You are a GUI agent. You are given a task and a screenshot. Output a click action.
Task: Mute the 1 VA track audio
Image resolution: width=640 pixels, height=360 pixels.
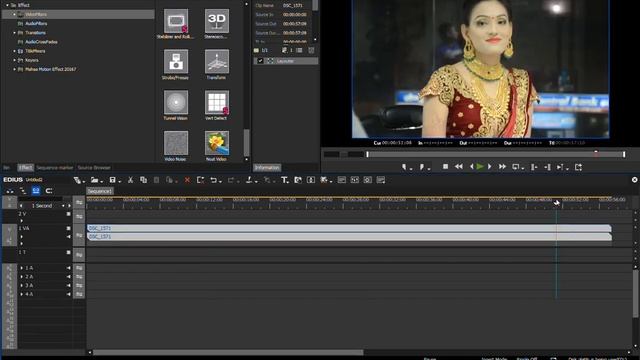tap(69, 236)
